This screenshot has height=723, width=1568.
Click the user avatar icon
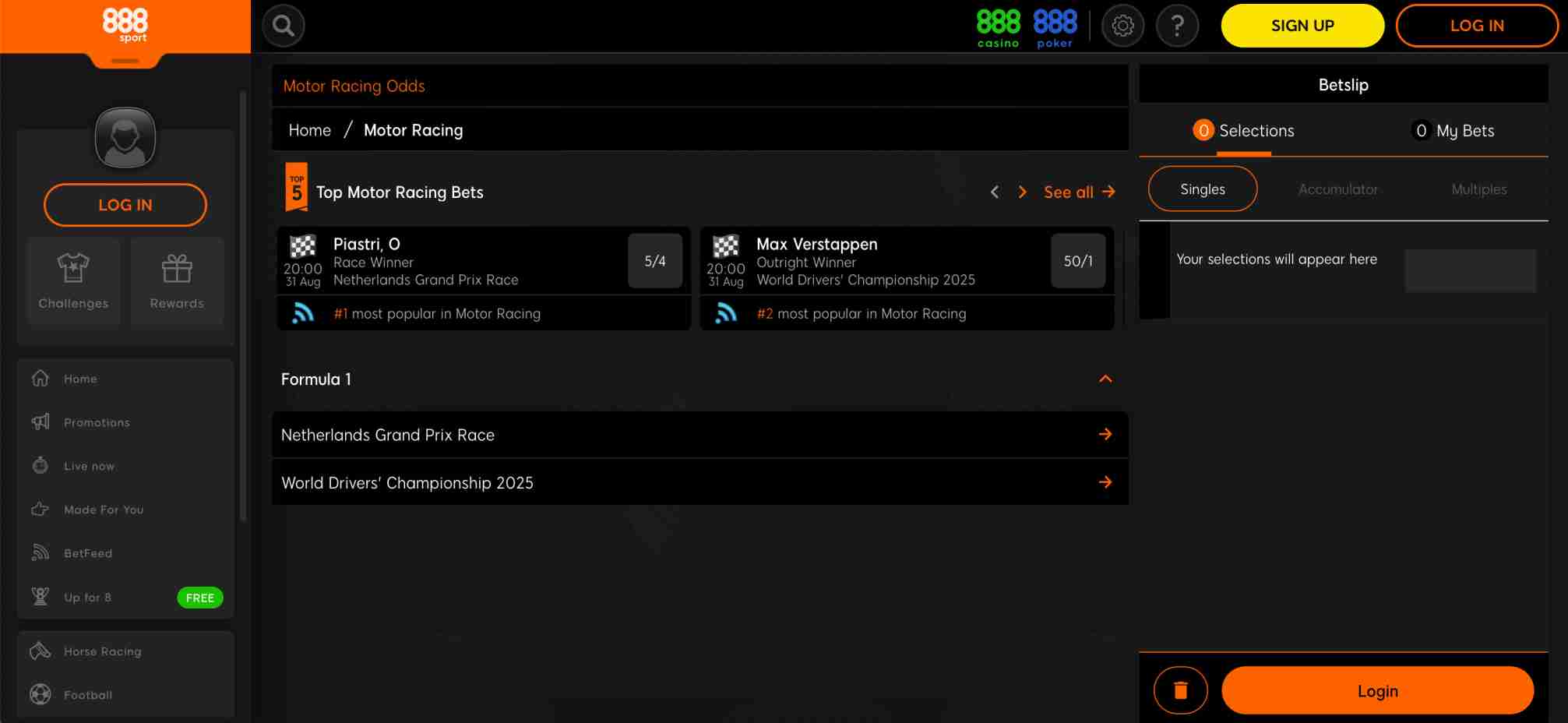[125, 137]
